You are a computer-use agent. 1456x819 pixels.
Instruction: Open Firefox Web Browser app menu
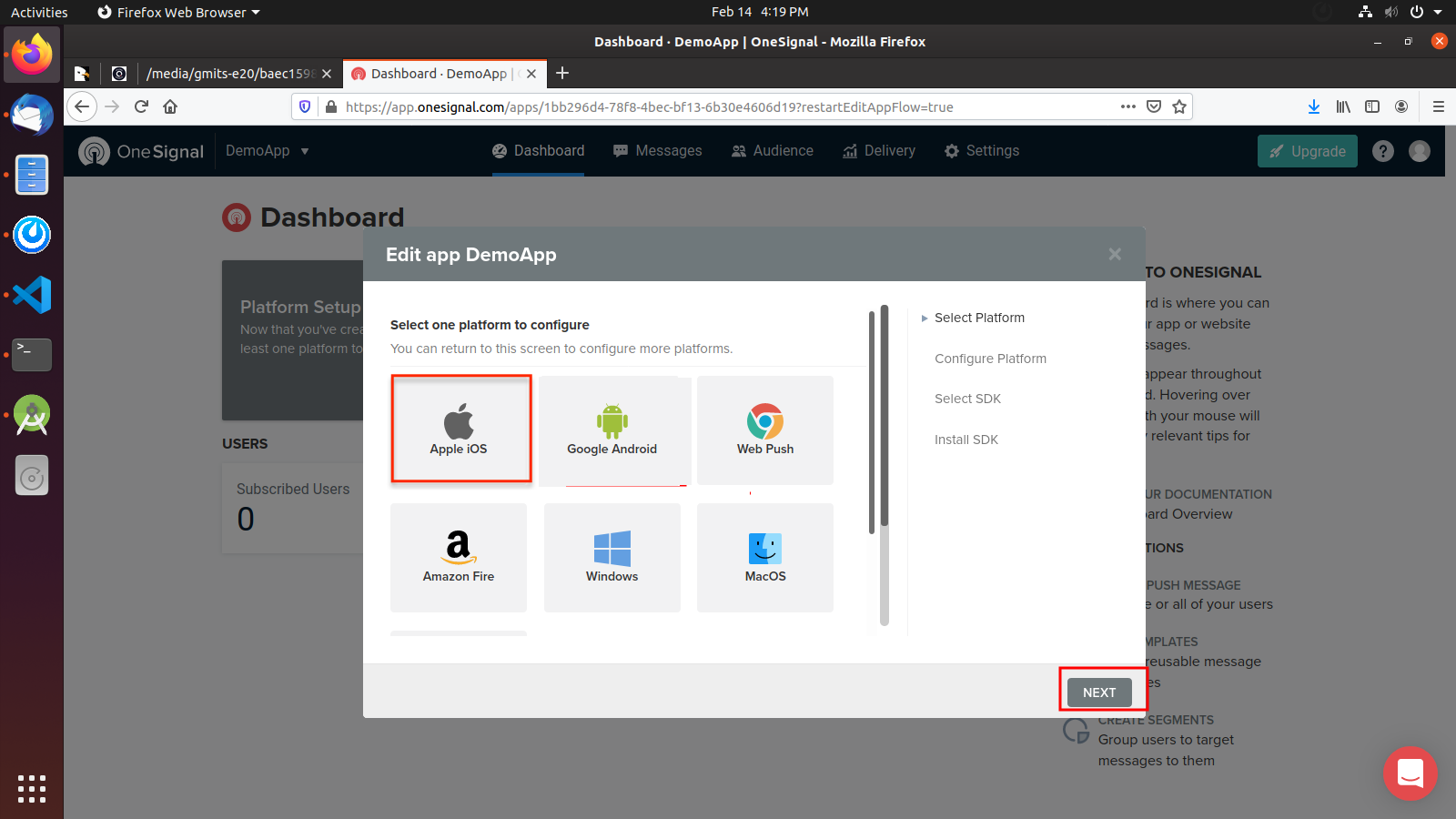(178, 12)
